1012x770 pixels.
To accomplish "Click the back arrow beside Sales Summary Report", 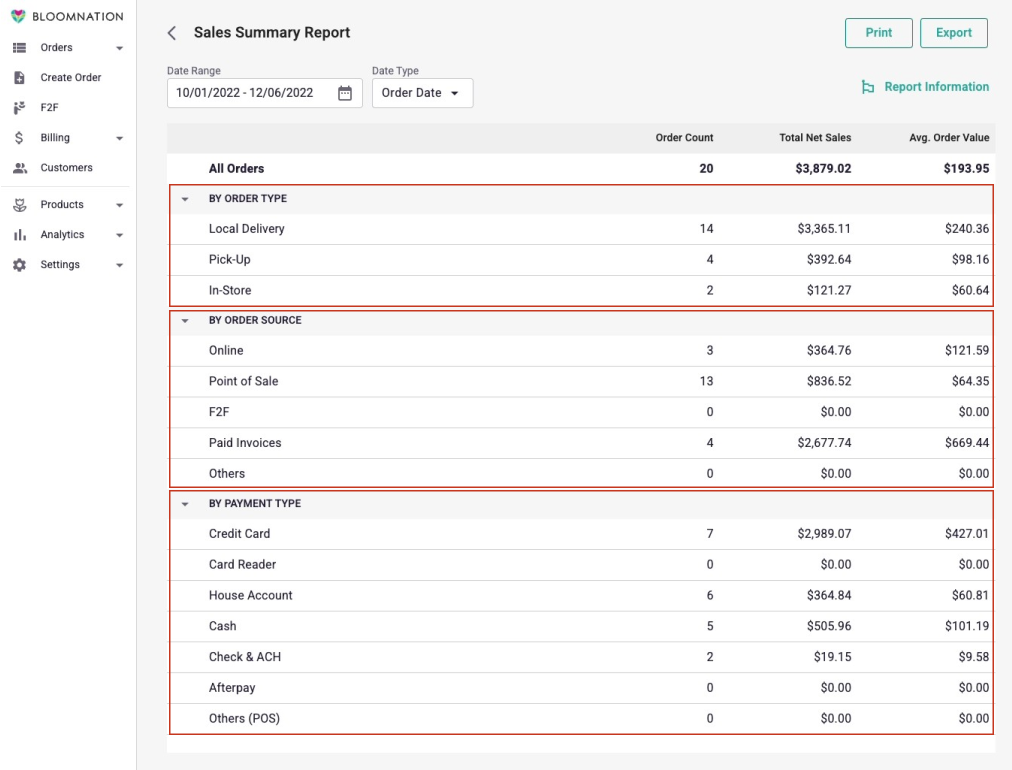I will pos(170,32).
